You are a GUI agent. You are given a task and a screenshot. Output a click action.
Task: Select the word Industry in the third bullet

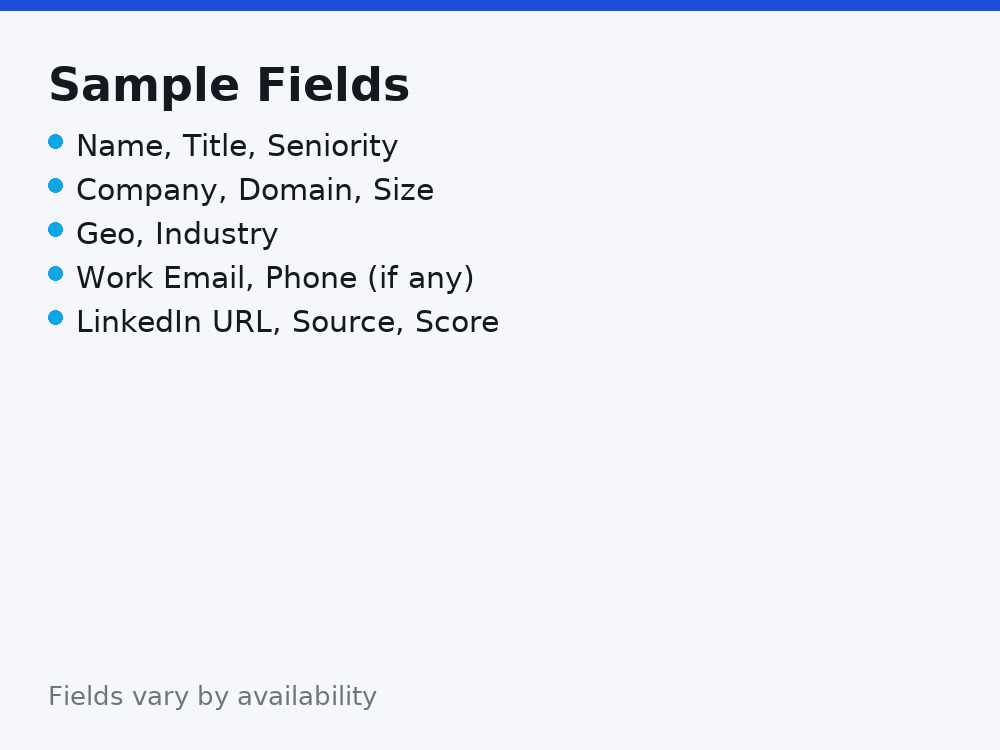coord(217,235)
